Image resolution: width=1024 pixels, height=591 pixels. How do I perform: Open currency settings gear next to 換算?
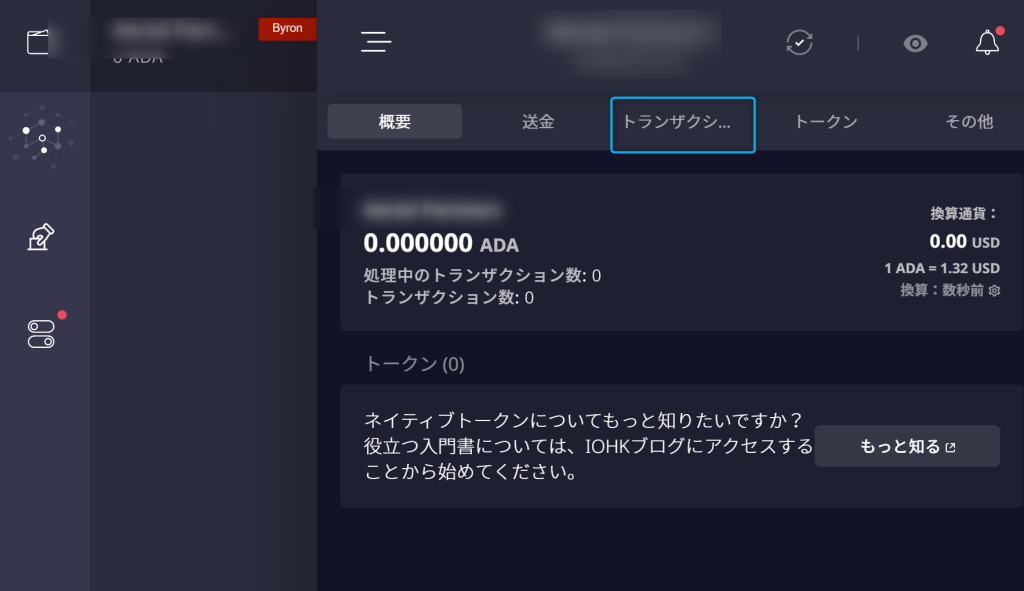[995, 291]
